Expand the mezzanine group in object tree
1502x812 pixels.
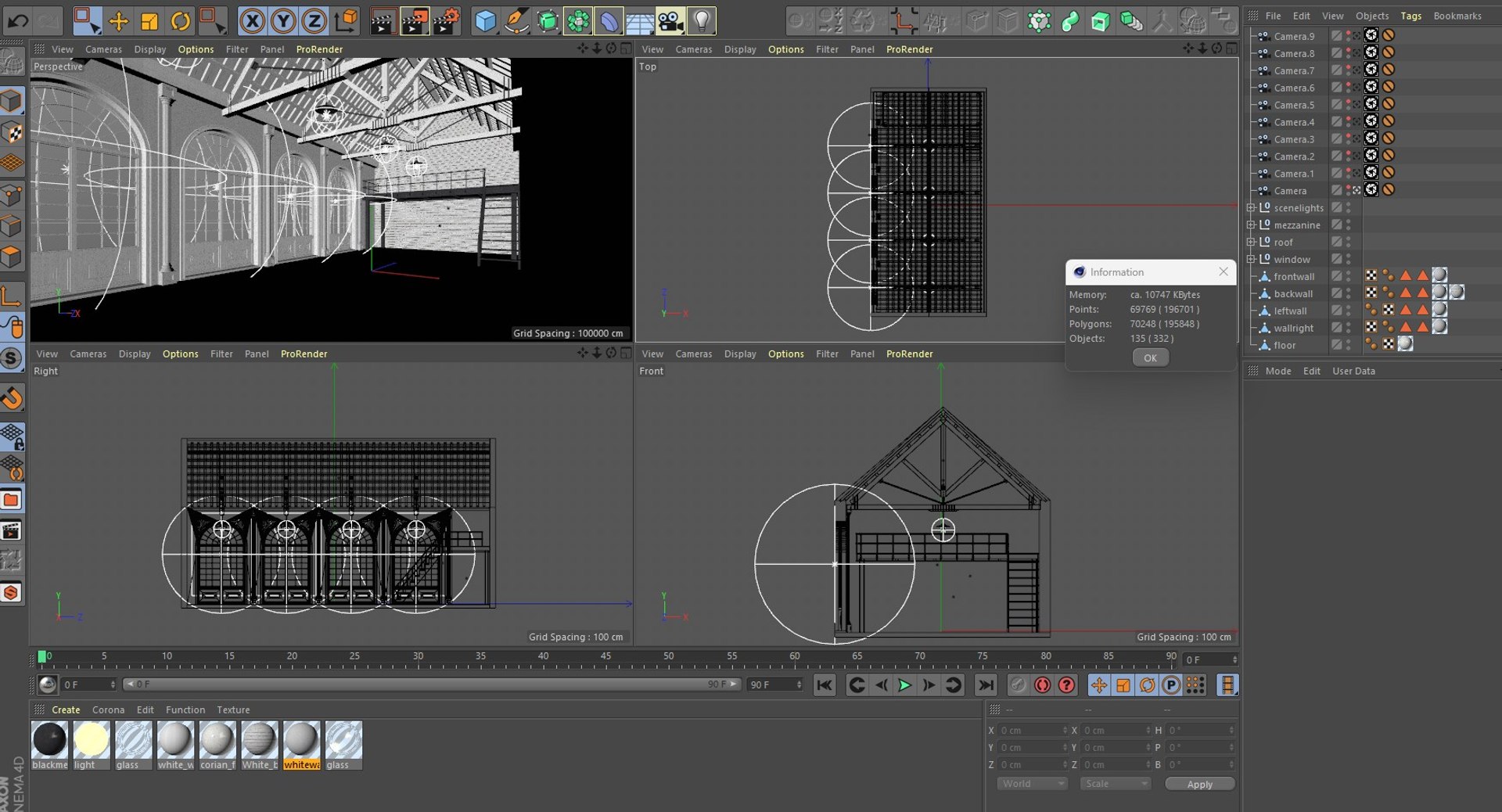click(1251, 225)
